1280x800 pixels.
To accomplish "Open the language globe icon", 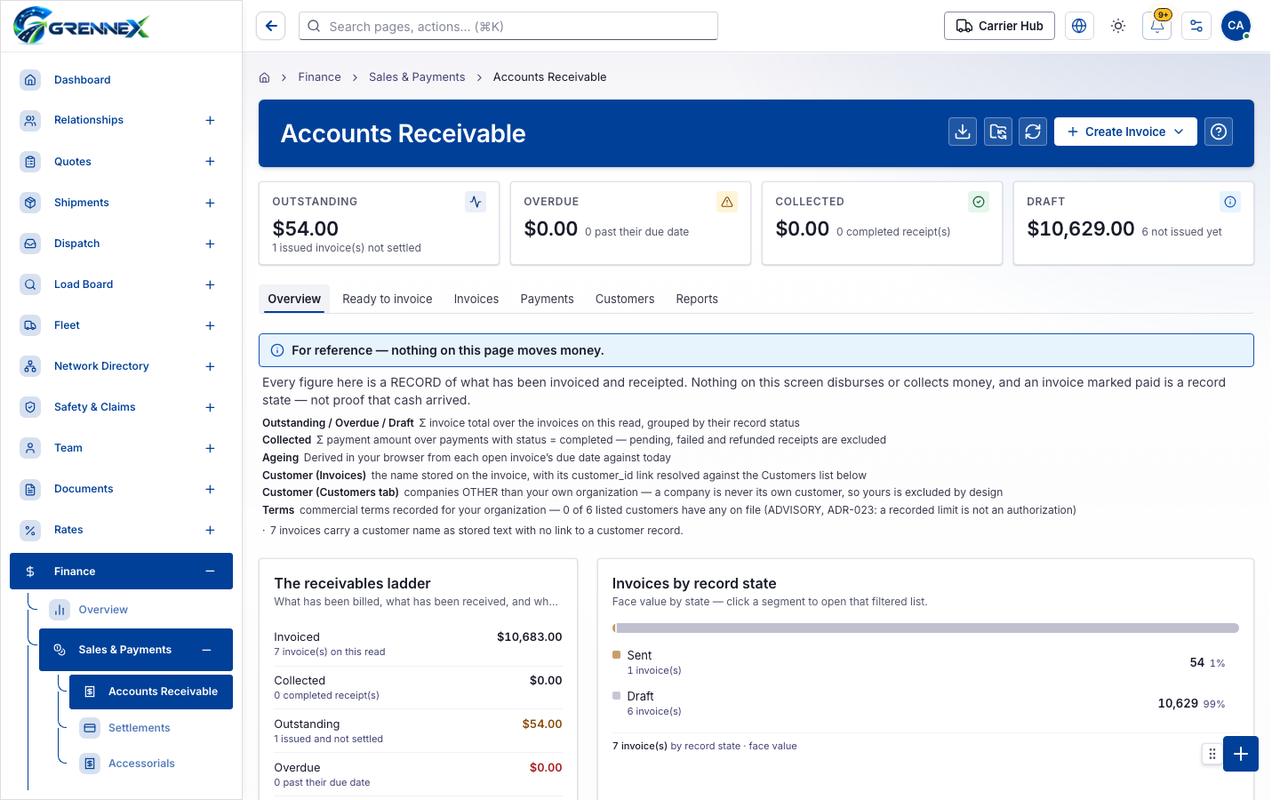I will tap(1079, 26).
